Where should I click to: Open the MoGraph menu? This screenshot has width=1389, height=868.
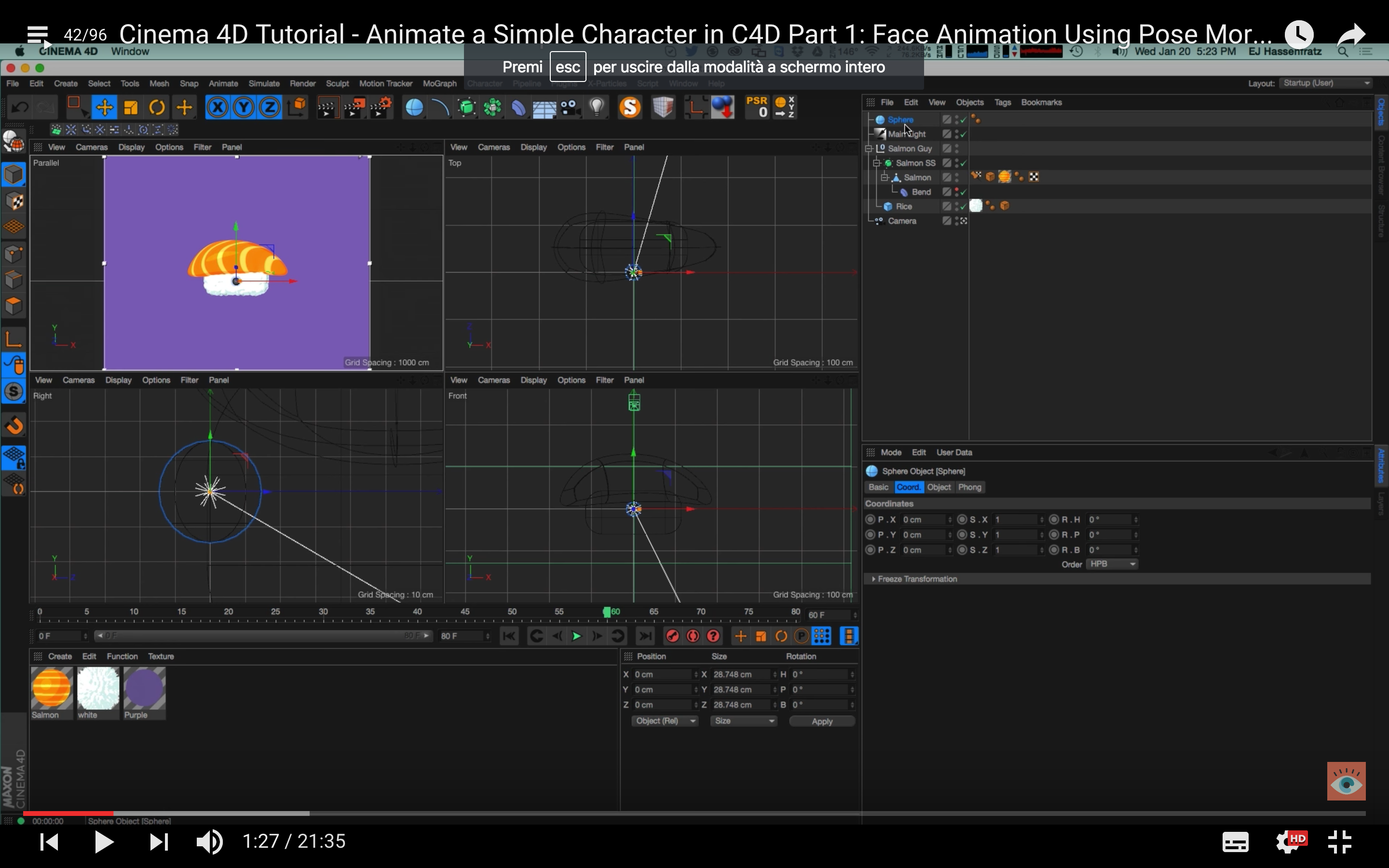click(439, 84)
